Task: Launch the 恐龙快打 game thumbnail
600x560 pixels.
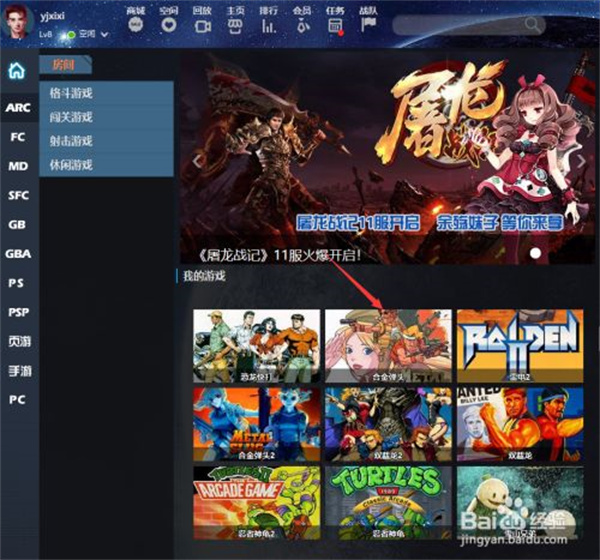Action: coord(257,346)
